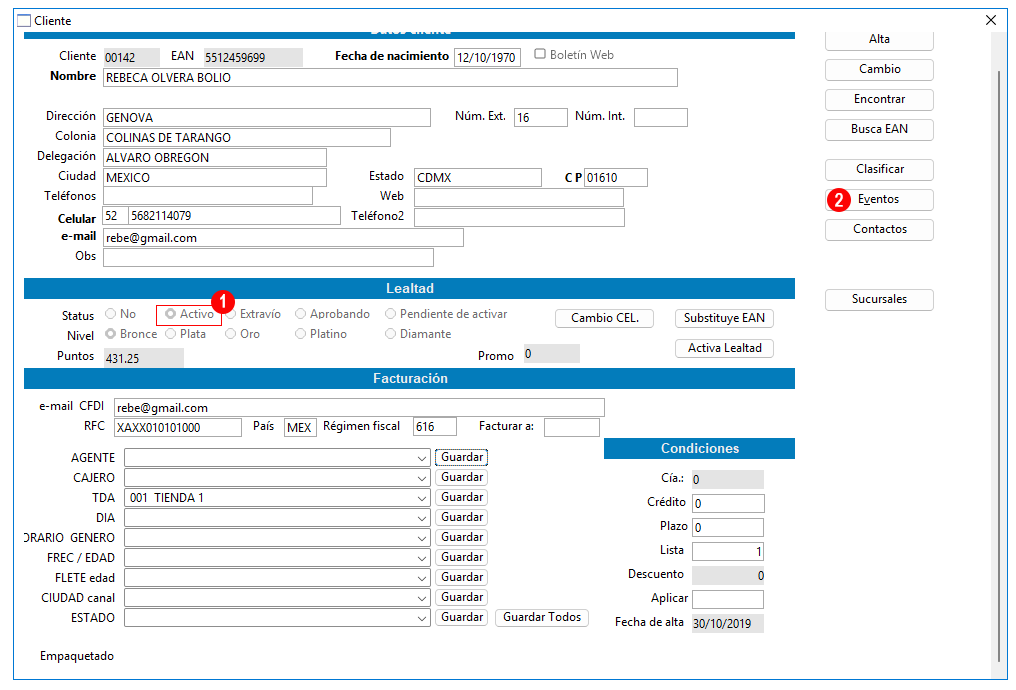Click the Alta button
1016x690 pixels.
pos(879,39)
